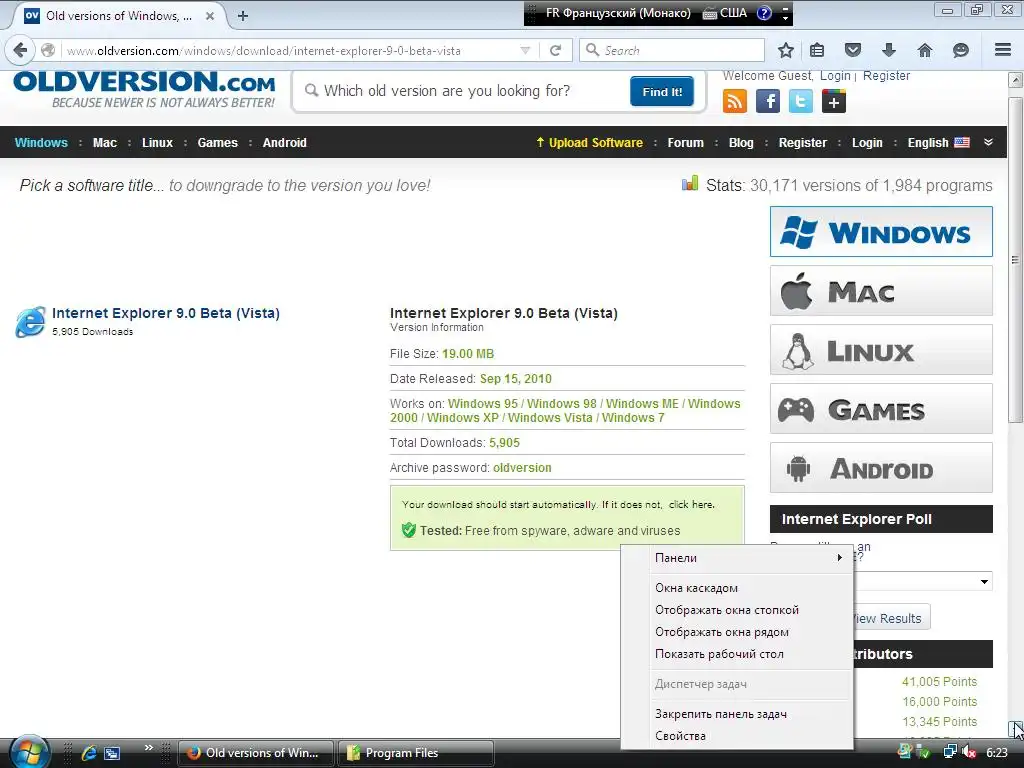This screenshot has width=1024, height=768.
Task: Click the OldVersion.com logo
Action: (144, 90)
